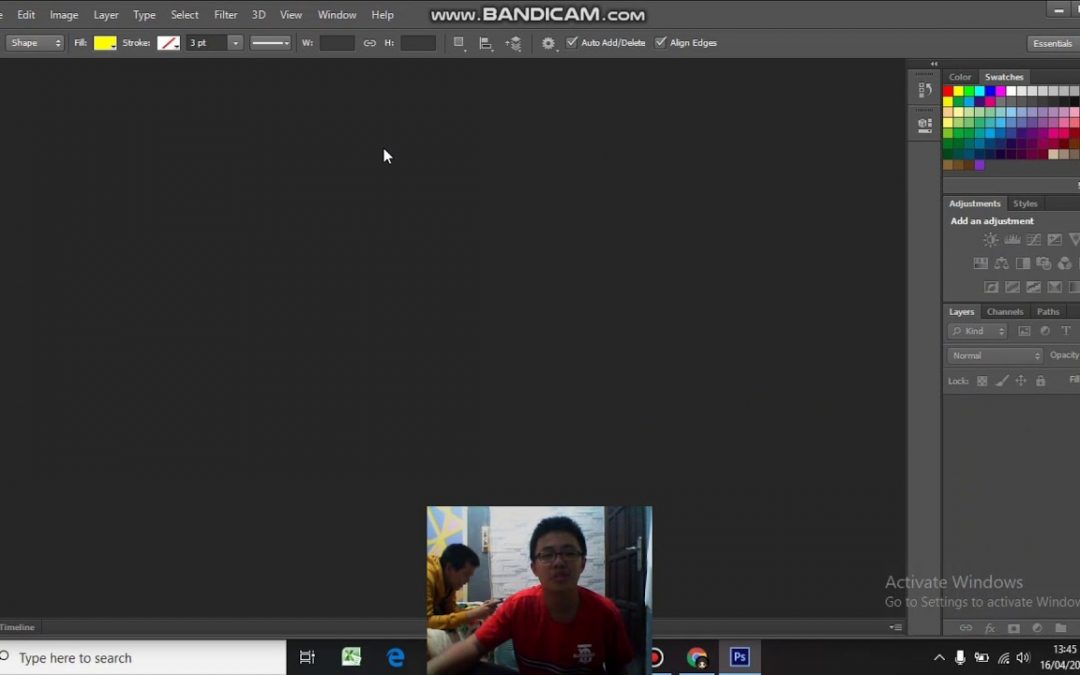
Task: Add a Color Balance adjustment
Action: click(x=1001, y=264)
